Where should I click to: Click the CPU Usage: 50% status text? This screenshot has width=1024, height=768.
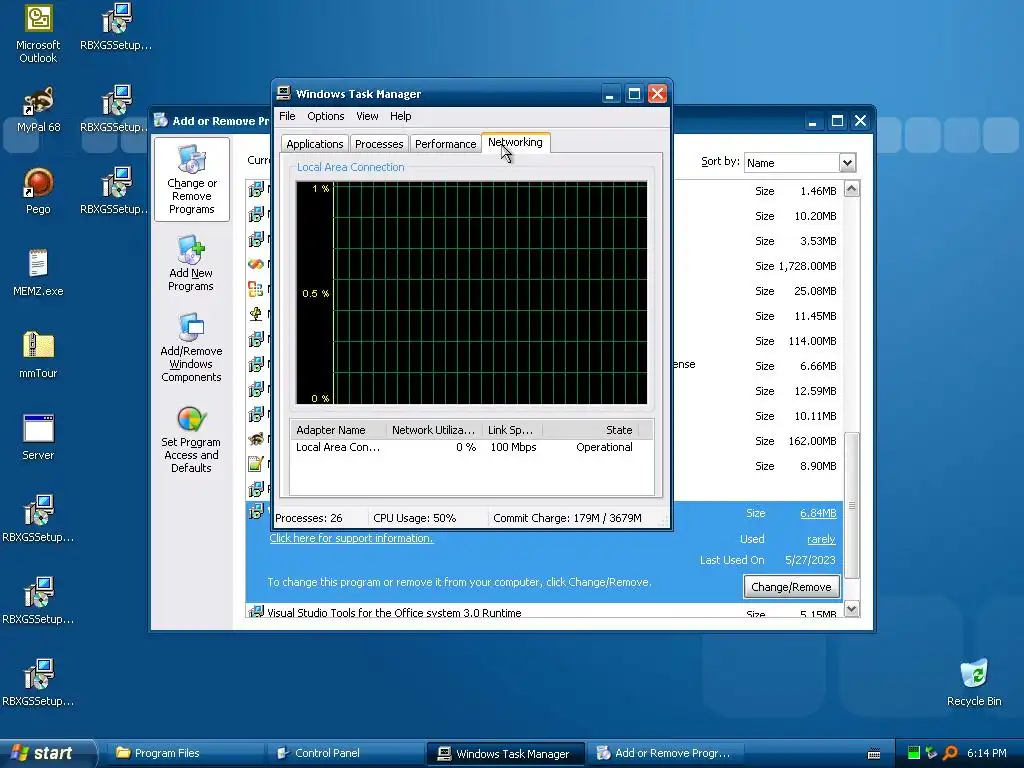click(415, 518)
